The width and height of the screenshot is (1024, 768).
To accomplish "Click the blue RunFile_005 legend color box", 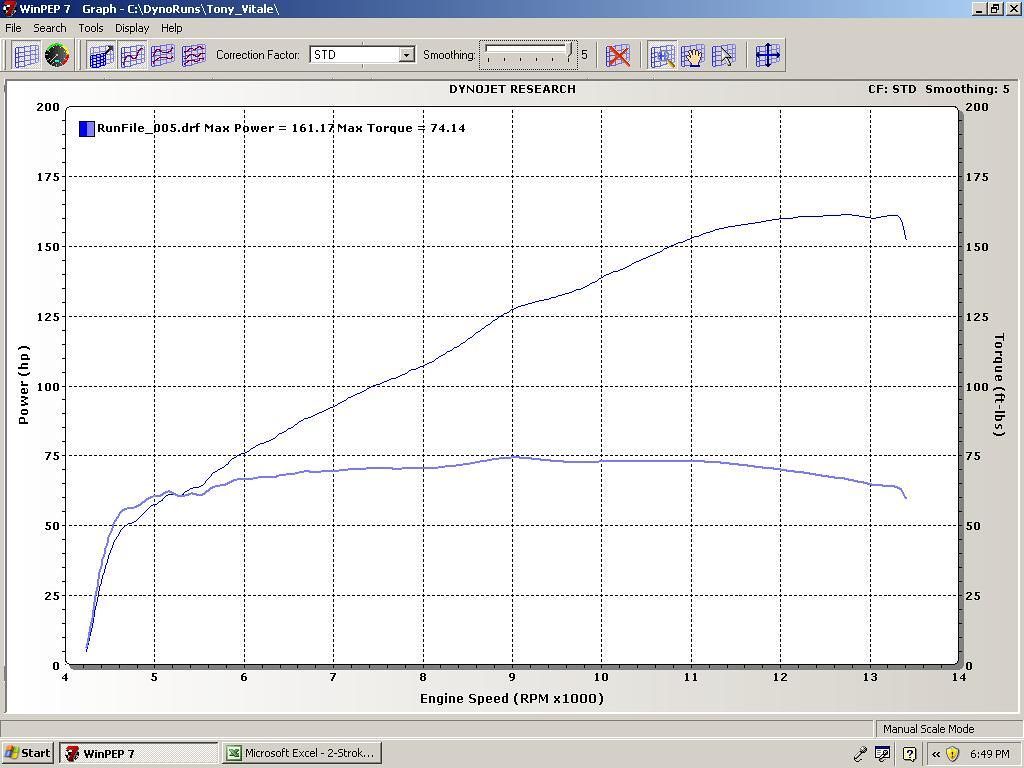I will point(87,129).
